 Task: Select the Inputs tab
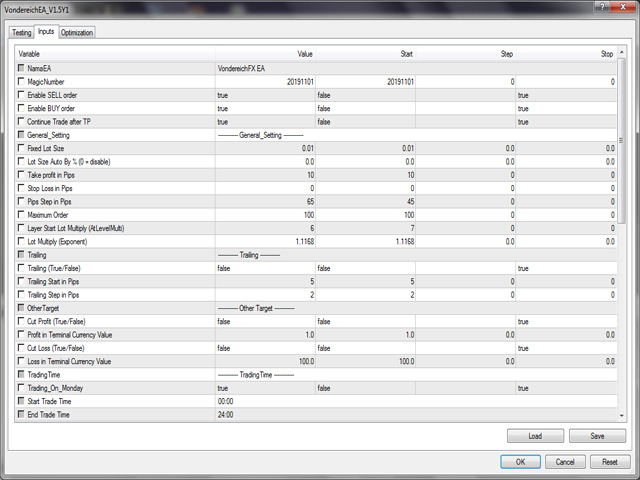click(x=46, y=31)
